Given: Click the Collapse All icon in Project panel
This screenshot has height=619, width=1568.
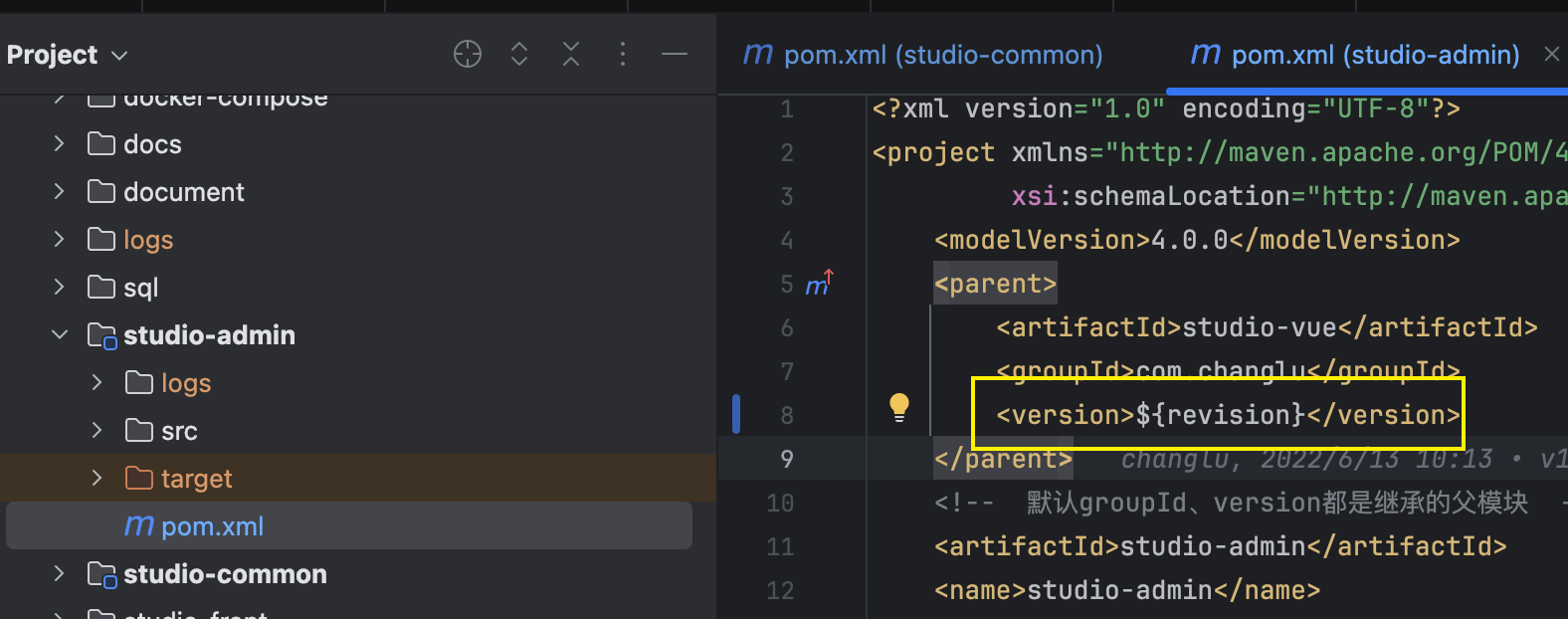Looking at the screenshot, I should (x=571, y=54).
